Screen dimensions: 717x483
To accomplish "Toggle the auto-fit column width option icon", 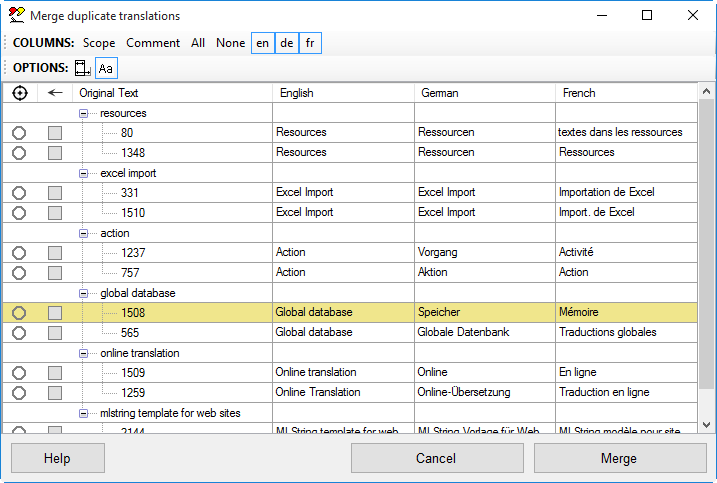I will point(82,68).
